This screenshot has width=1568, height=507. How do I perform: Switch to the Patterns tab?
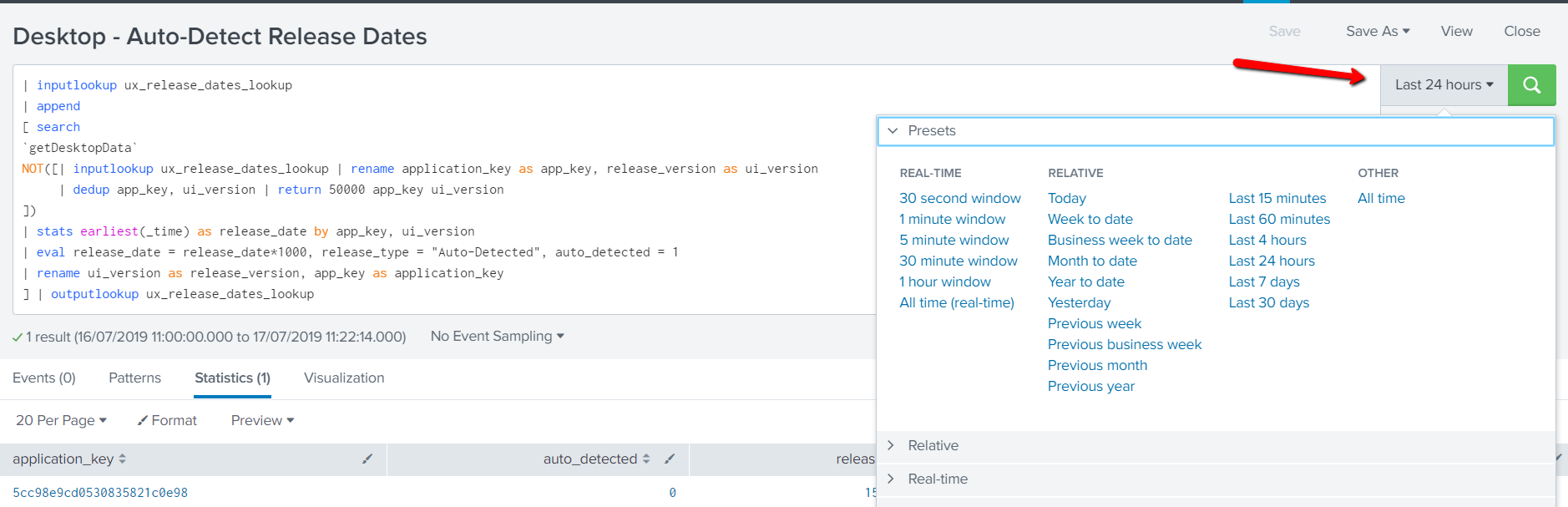[134, 378]
